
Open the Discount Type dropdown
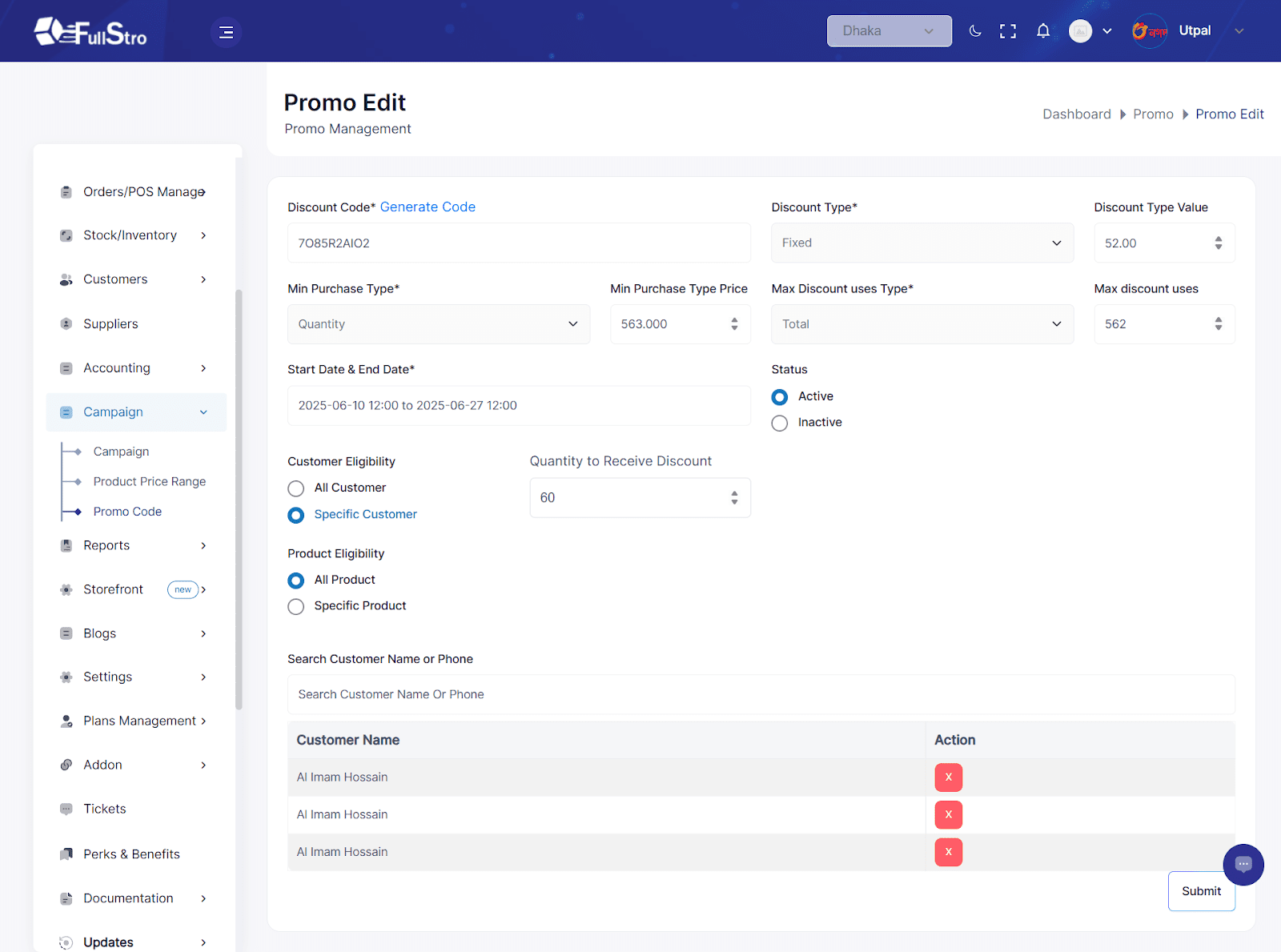pyautogui.click(x=922, y=243)
